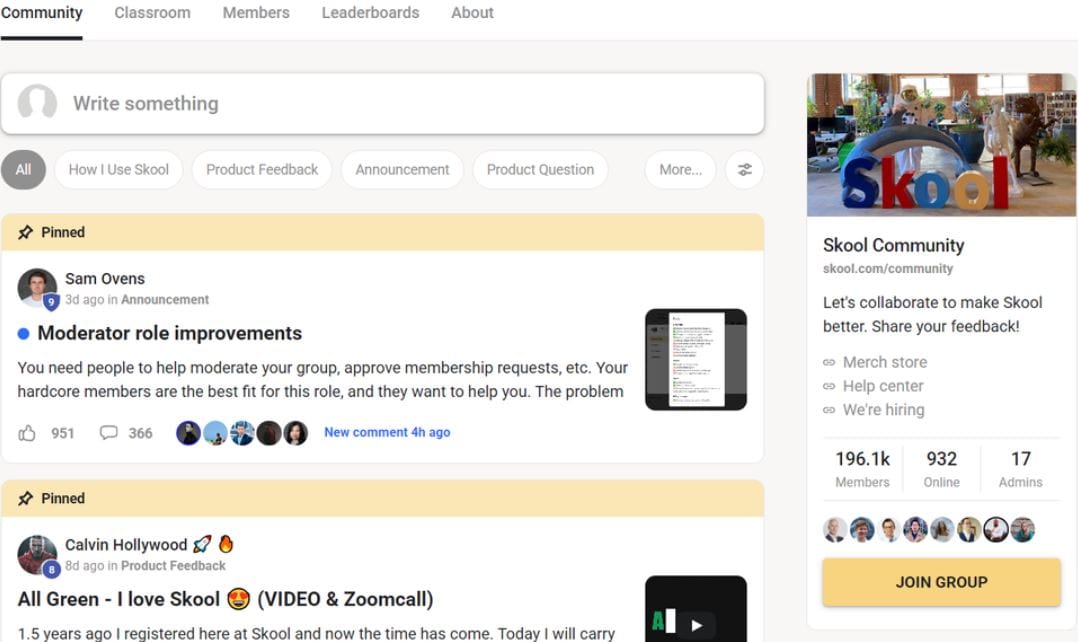Viewport: 1078px width, 642px height.
Task: Open comments on Moderator role improvements post
Action: click(x=109, y=433)
